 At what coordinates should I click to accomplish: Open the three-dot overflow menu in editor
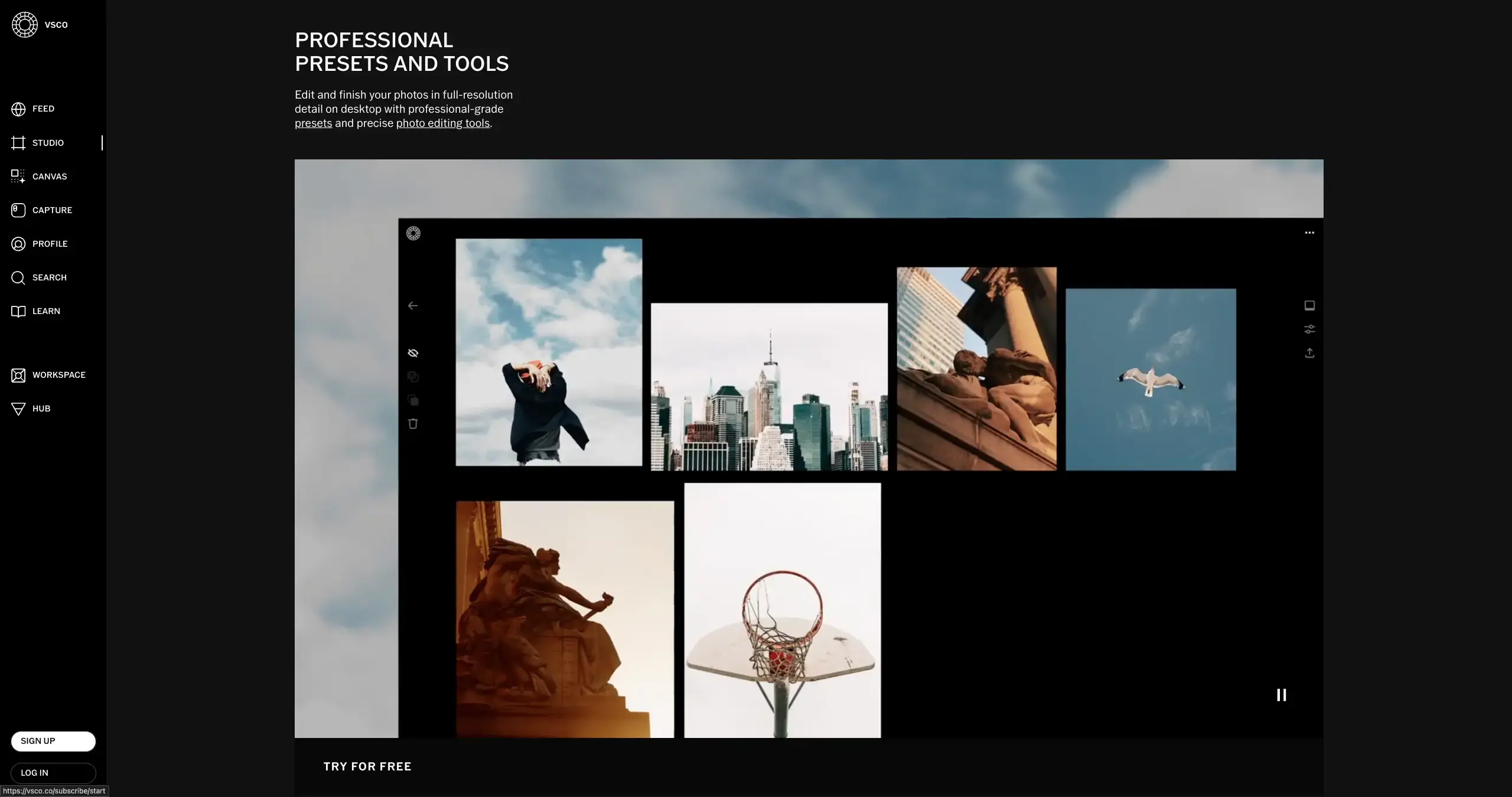tap(1309, 232)
